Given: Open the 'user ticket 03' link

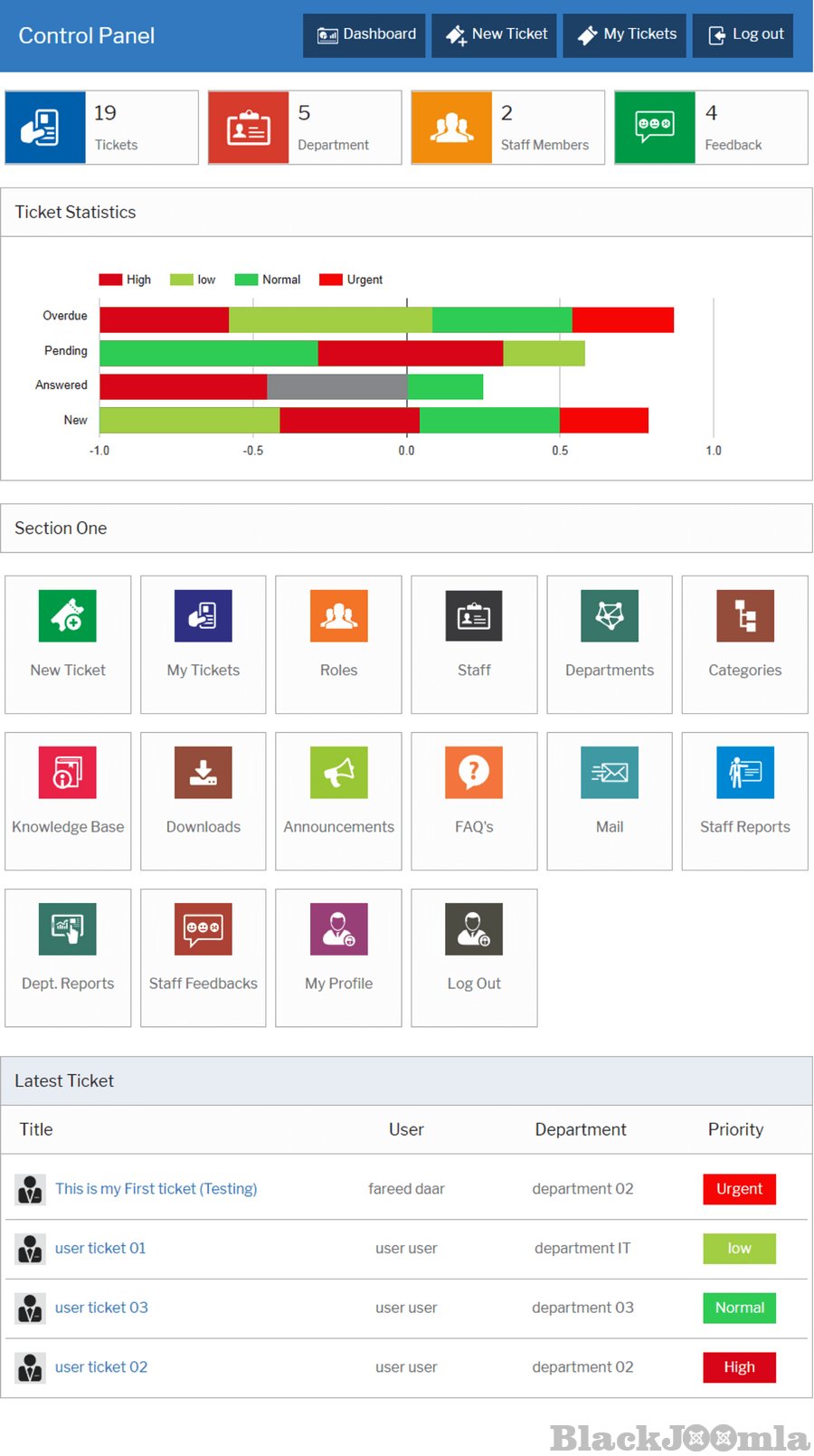Looking at the screenshot, I should pyautogui.click(x=101, y=1308).
